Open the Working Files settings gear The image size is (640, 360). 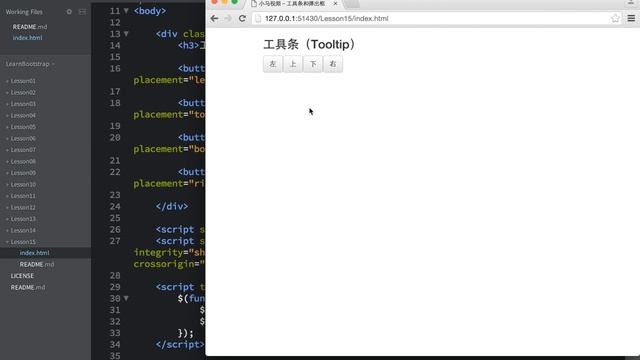tap(69, 12)
